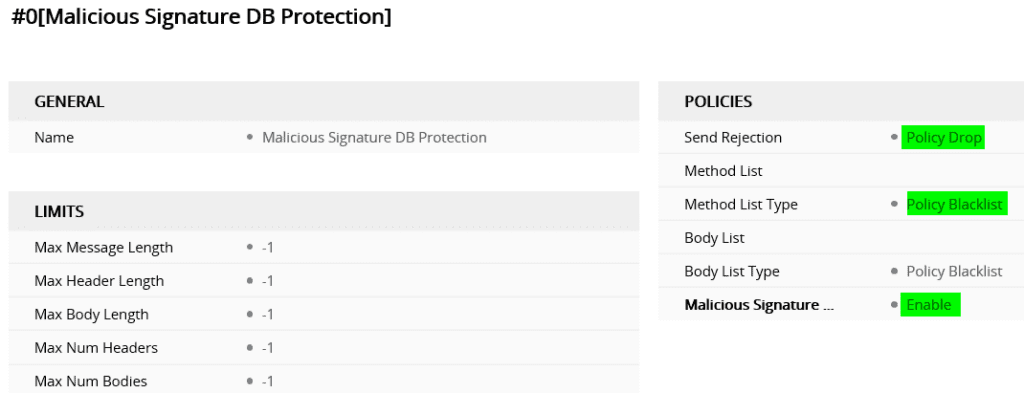Select the Body List Type Policy Blacklist value
The width and height of the screenshot is (1024, 393).
point(954,272)
